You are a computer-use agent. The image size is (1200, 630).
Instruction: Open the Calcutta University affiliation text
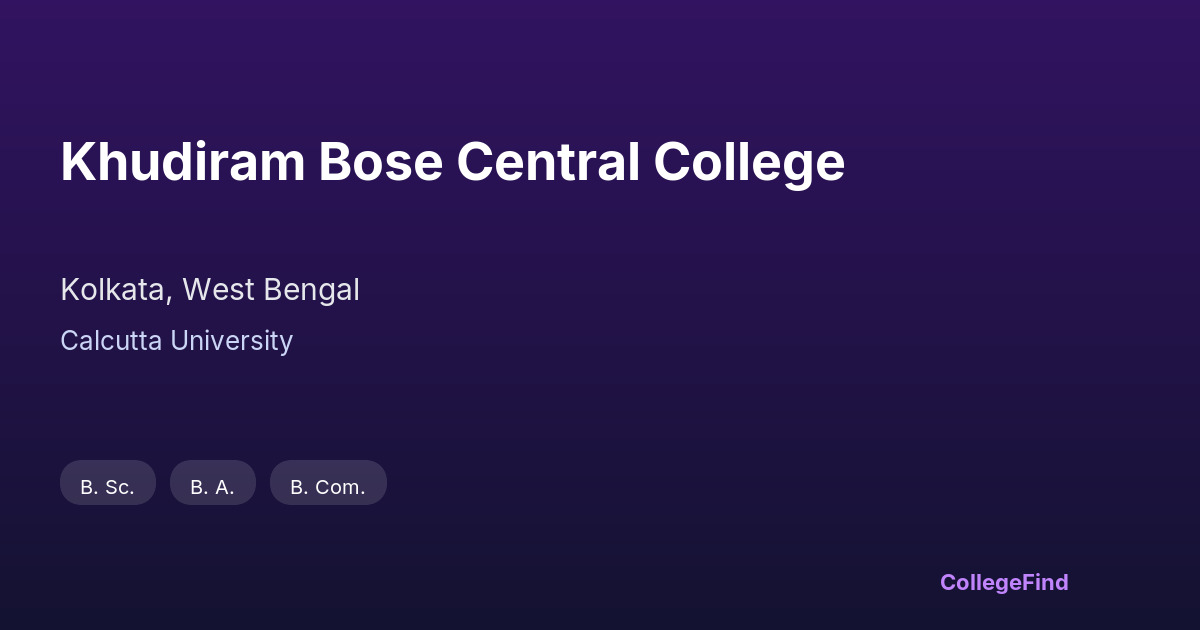176,341
